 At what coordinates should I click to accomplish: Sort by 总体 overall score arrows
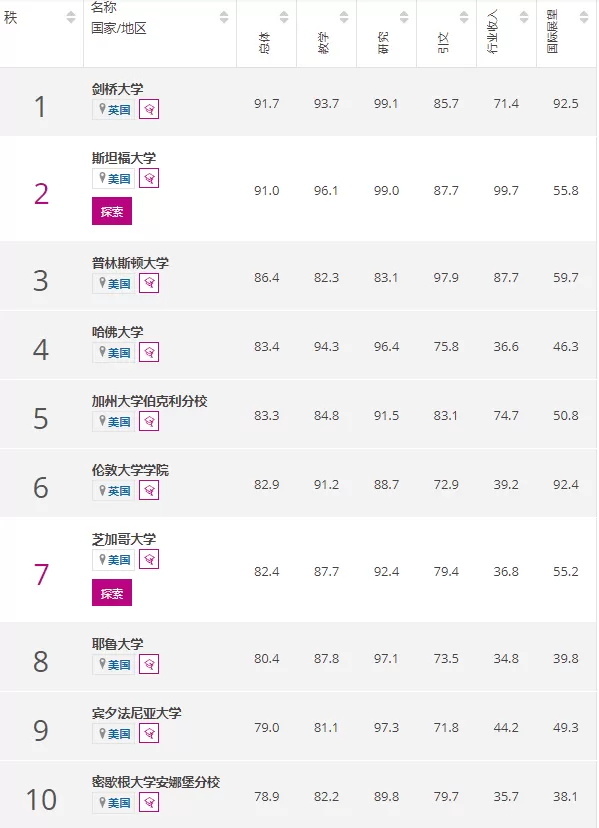point(284,17)
